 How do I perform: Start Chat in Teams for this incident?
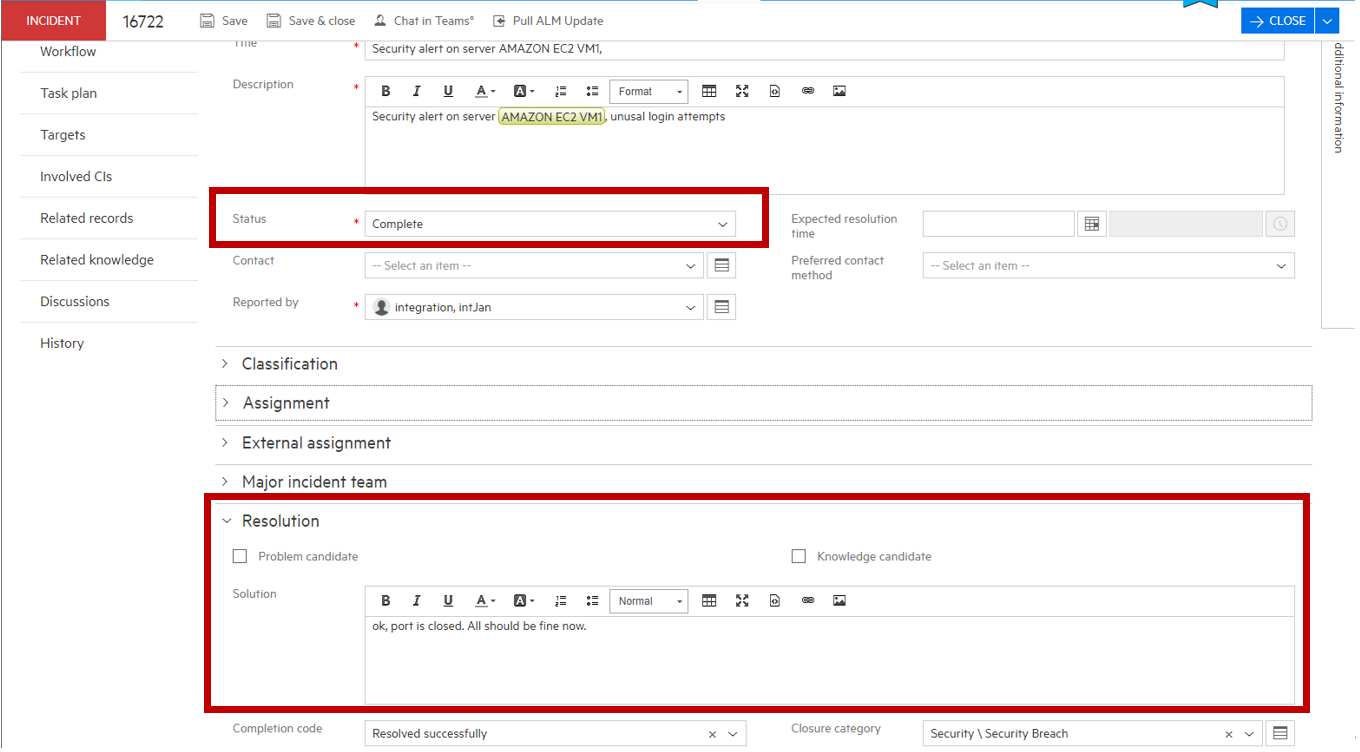[x=423, y=20]
